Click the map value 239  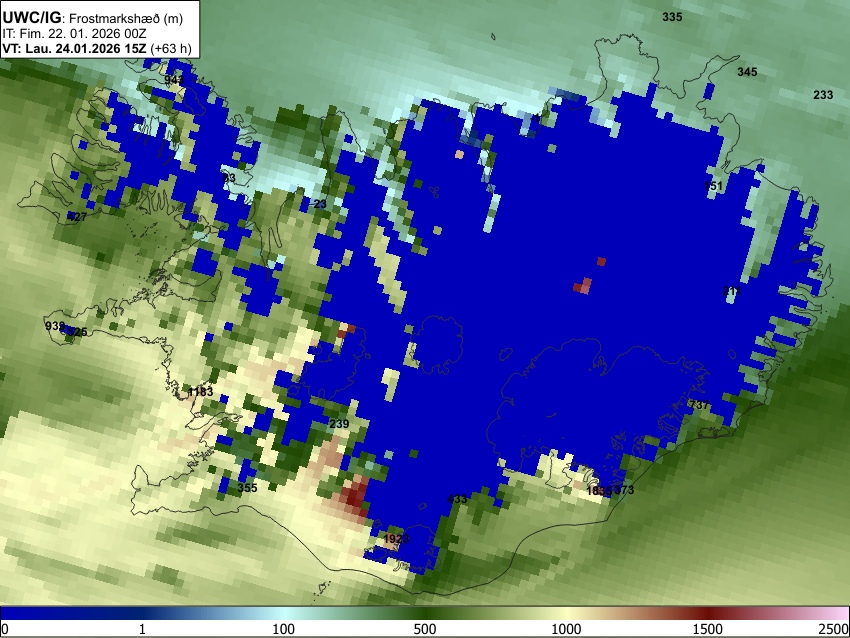(339, 424)
